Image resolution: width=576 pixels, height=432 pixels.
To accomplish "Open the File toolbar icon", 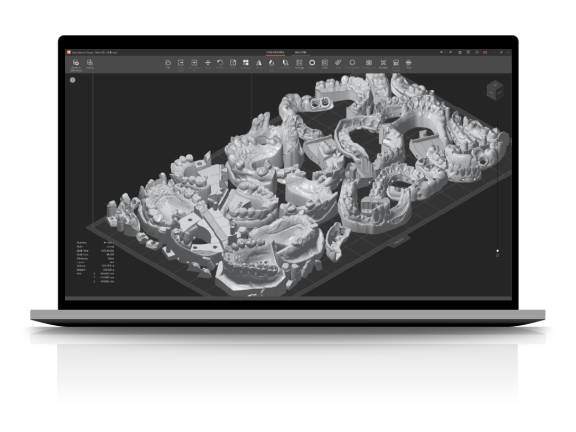I will pos(168,64).
